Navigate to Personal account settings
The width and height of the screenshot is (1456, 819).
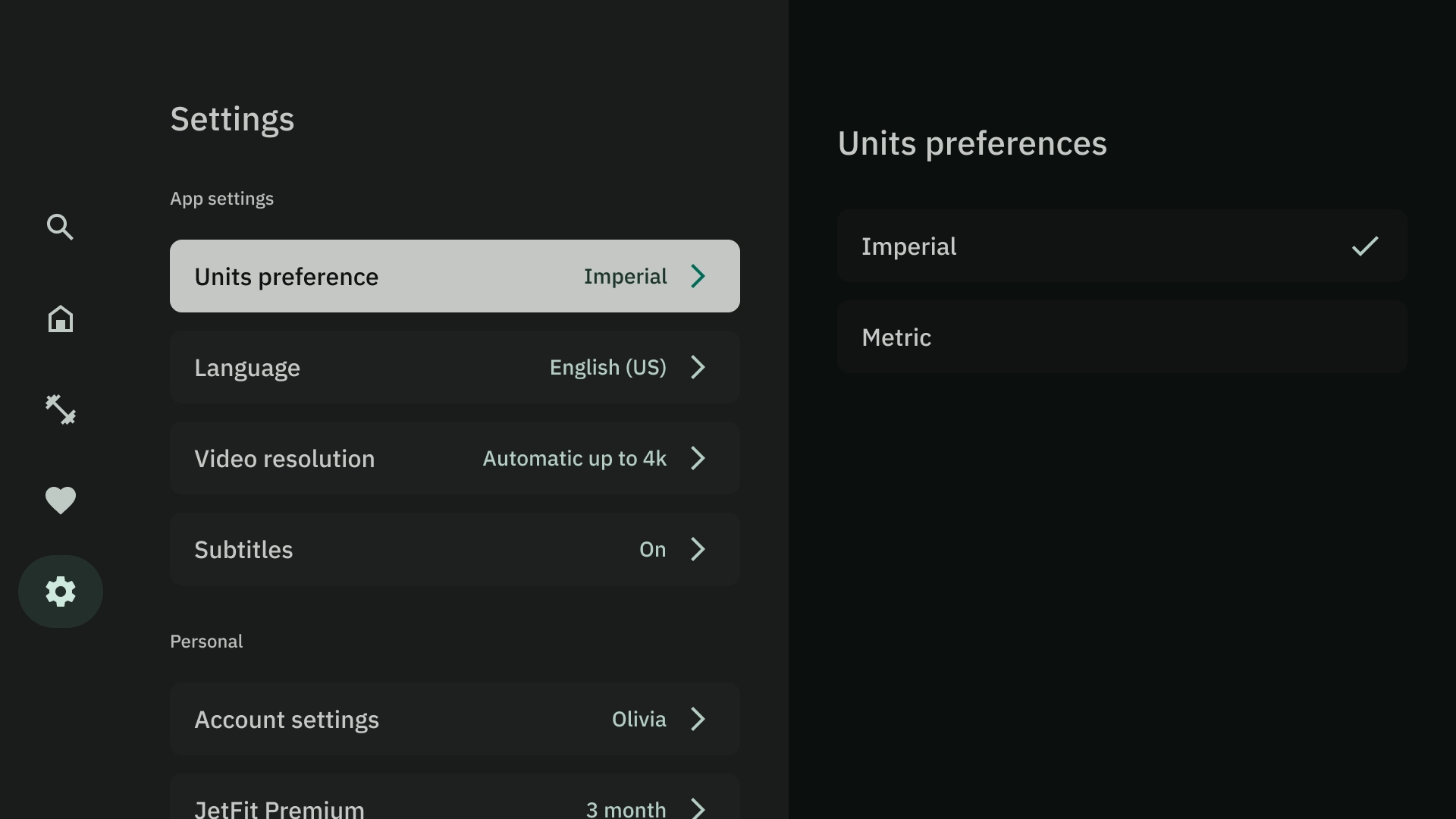(455, 719)
